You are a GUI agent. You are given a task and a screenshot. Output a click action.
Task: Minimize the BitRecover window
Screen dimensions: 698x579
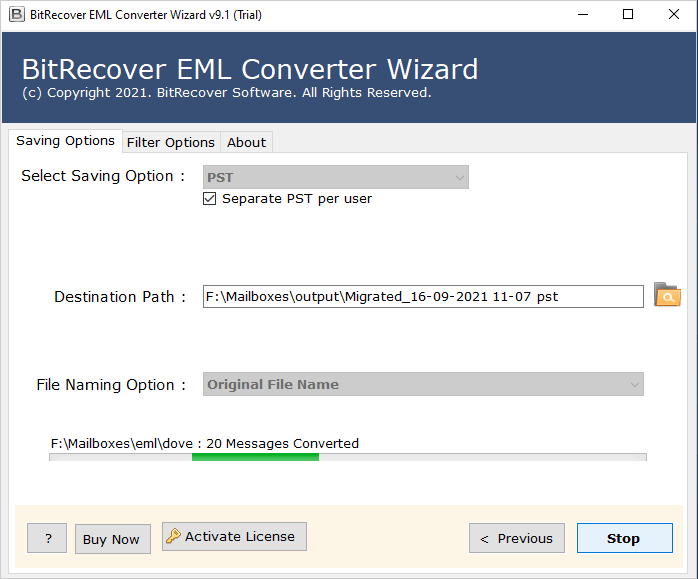pos(583,14)
